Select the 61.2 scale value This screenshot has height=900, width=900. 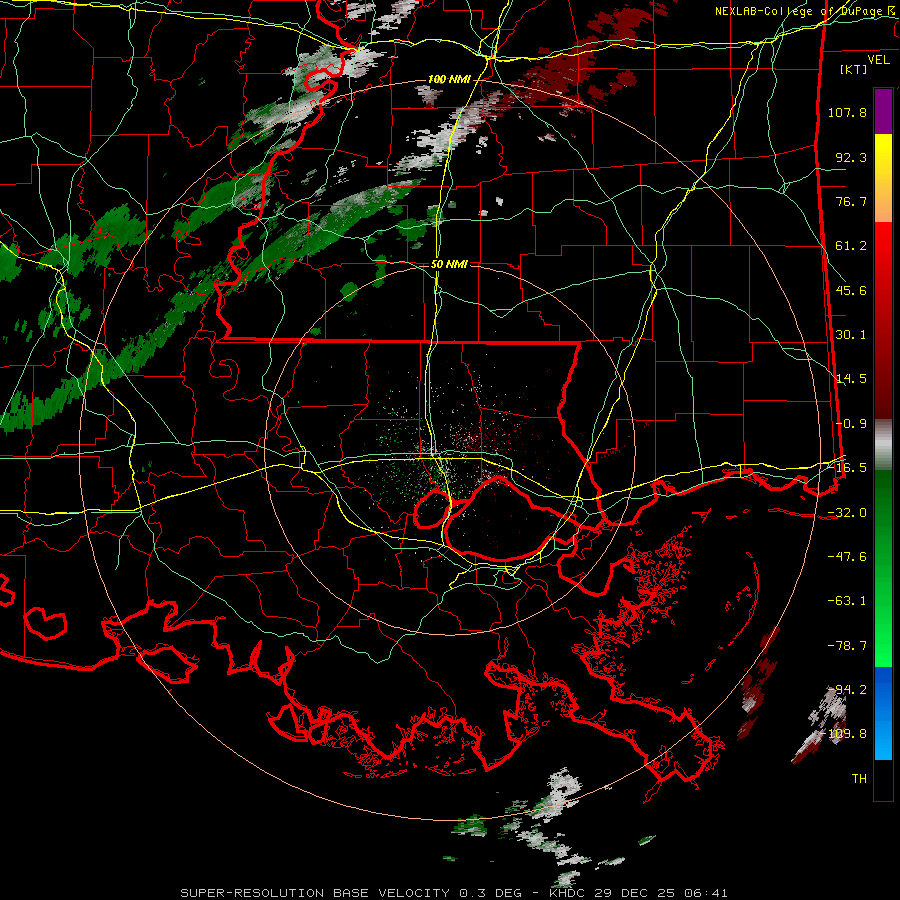coord(851,246)
